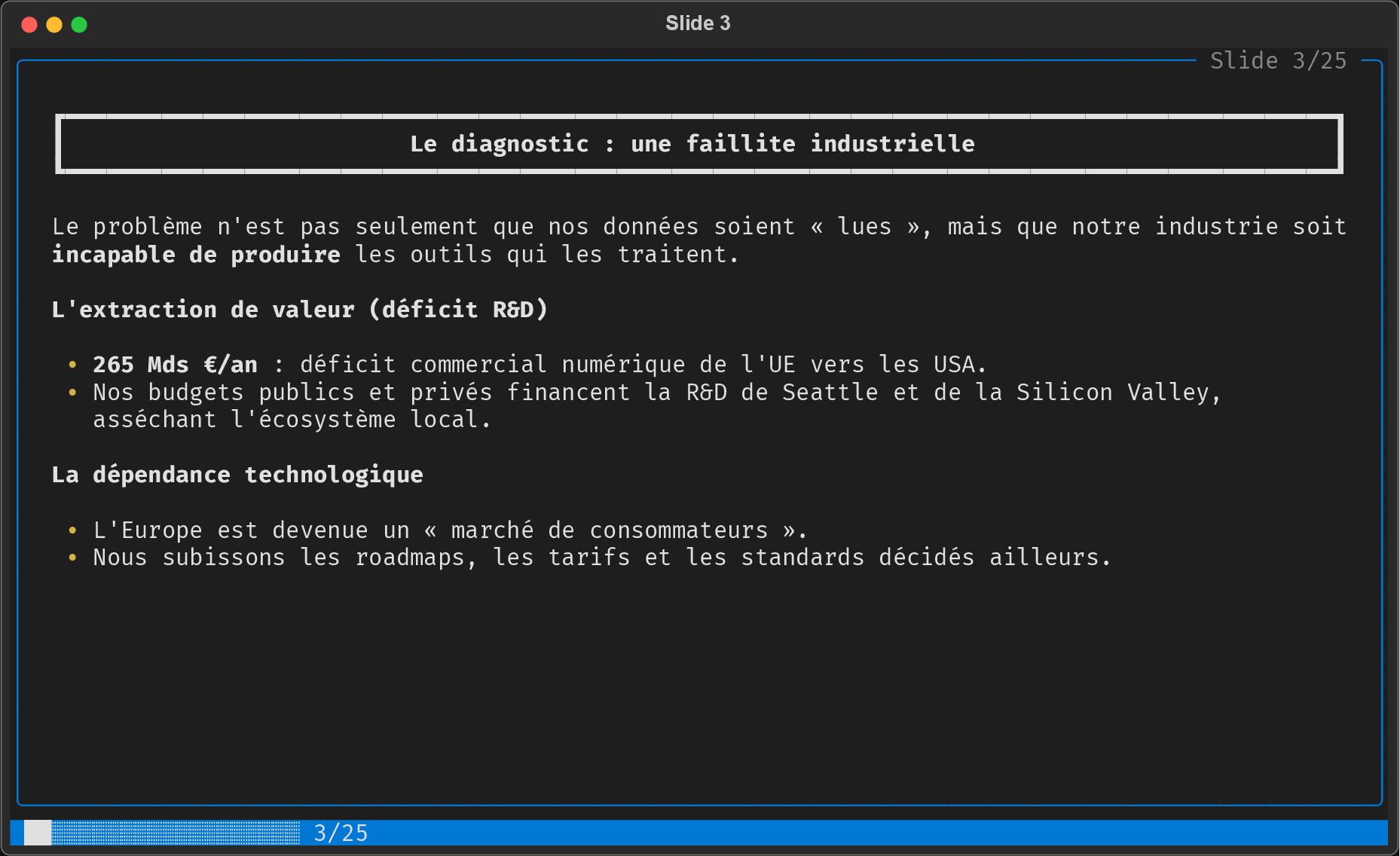Viewport: 1400px width, 856px height.
Task: Click the bold text '265 Mds €/an'
Action: [x=175, y=365]
